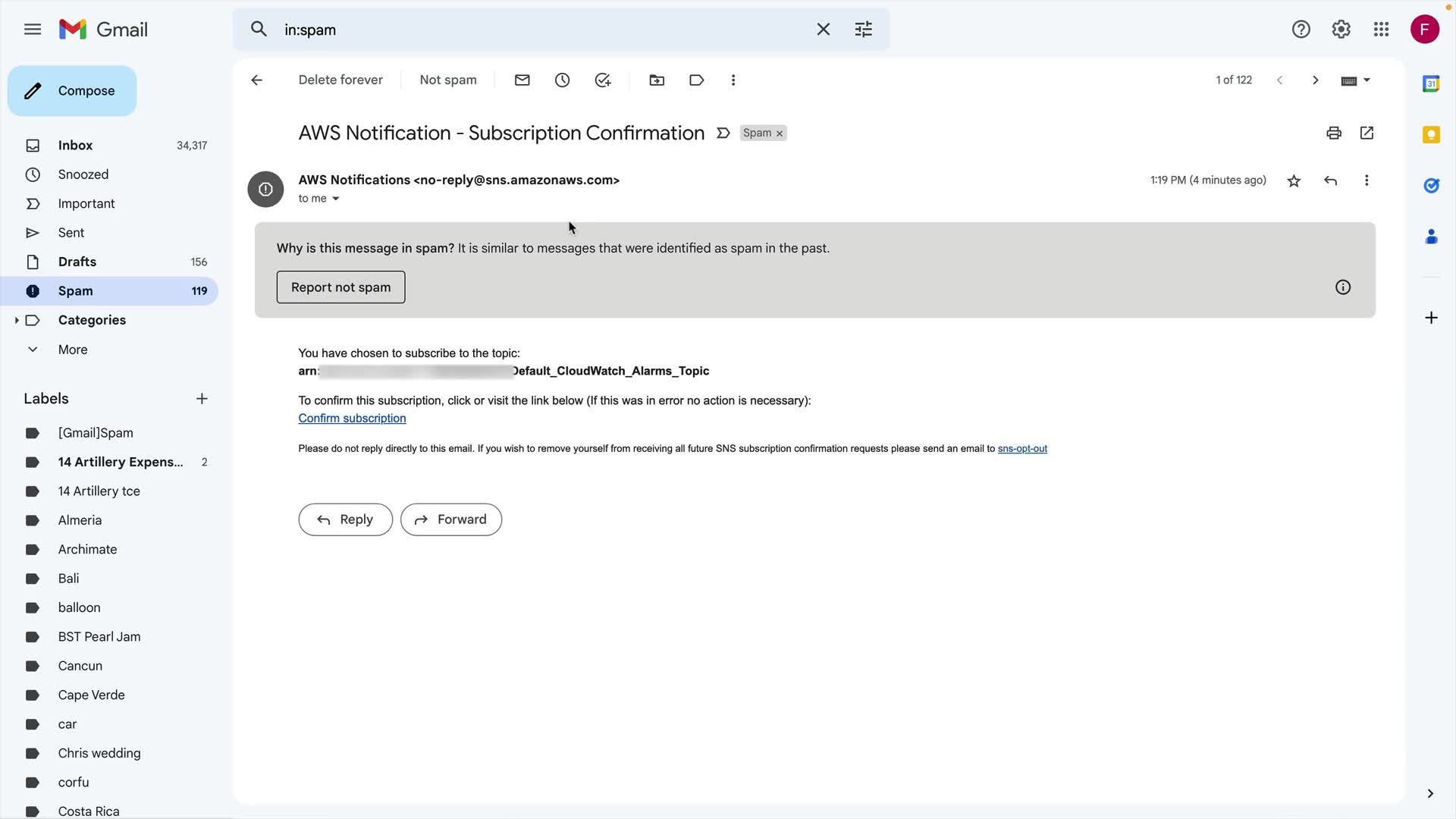Screen dimensions: 1456x819
Task: Print this email with printer icon
Action: click(x=1333, y=133)
